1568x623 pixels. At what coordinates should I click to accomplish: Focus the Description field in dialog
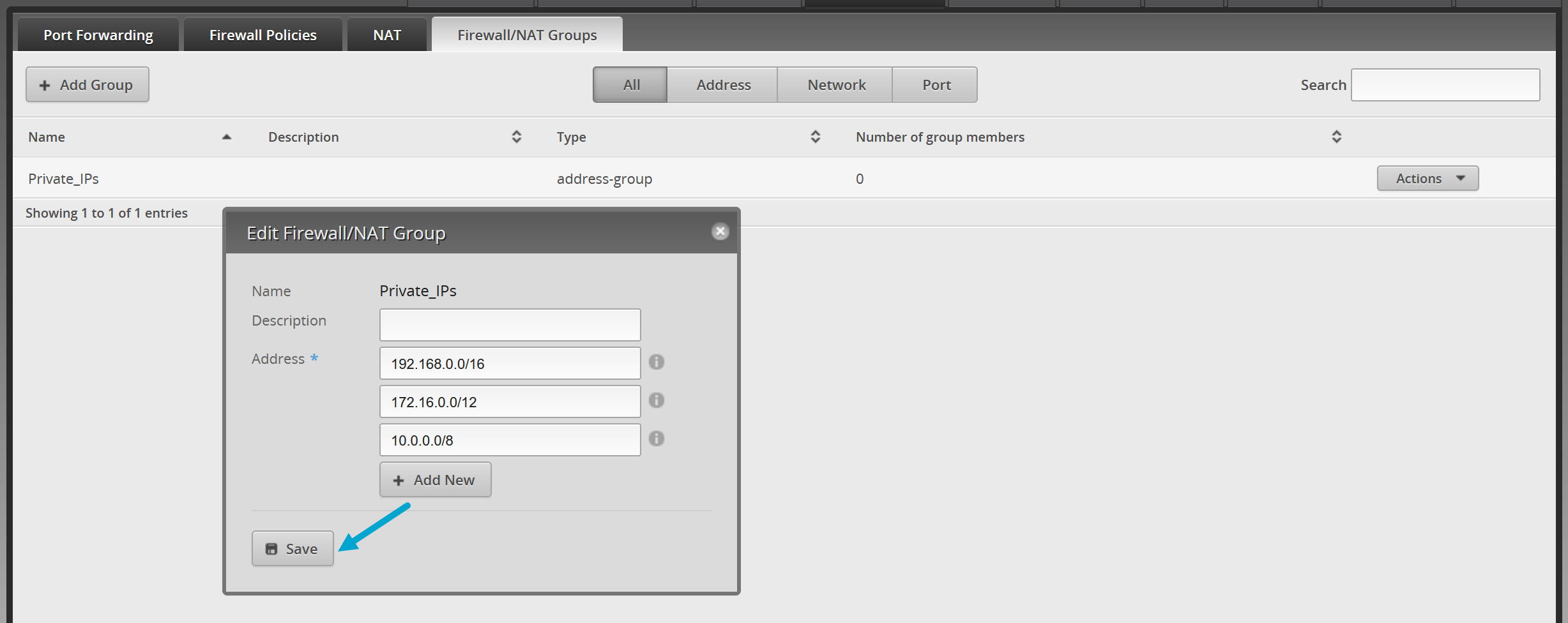510,325
